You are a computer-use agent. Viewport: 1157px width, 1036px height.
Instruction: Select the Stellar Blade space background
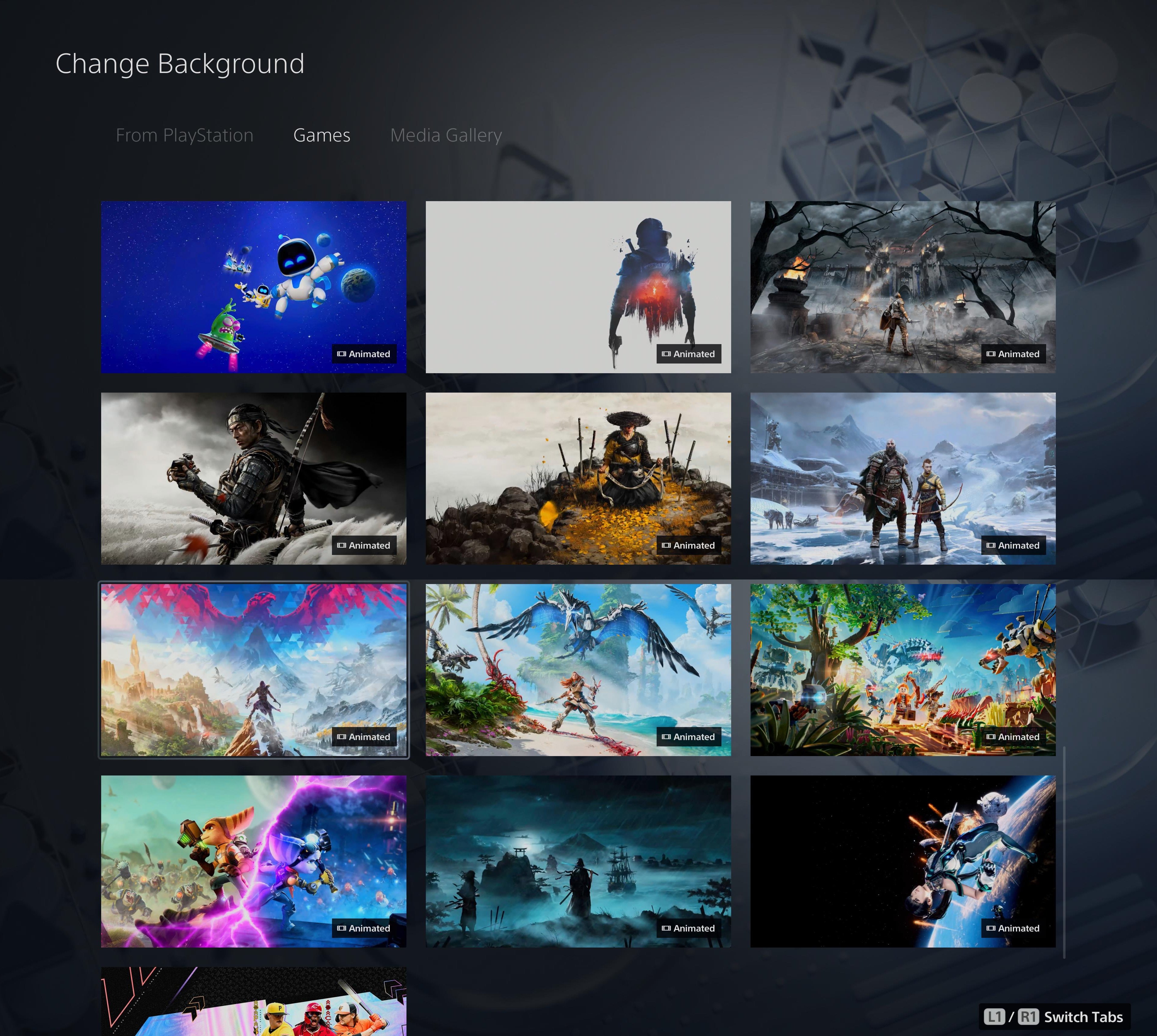pyautogui.click(x=904, y=862)
